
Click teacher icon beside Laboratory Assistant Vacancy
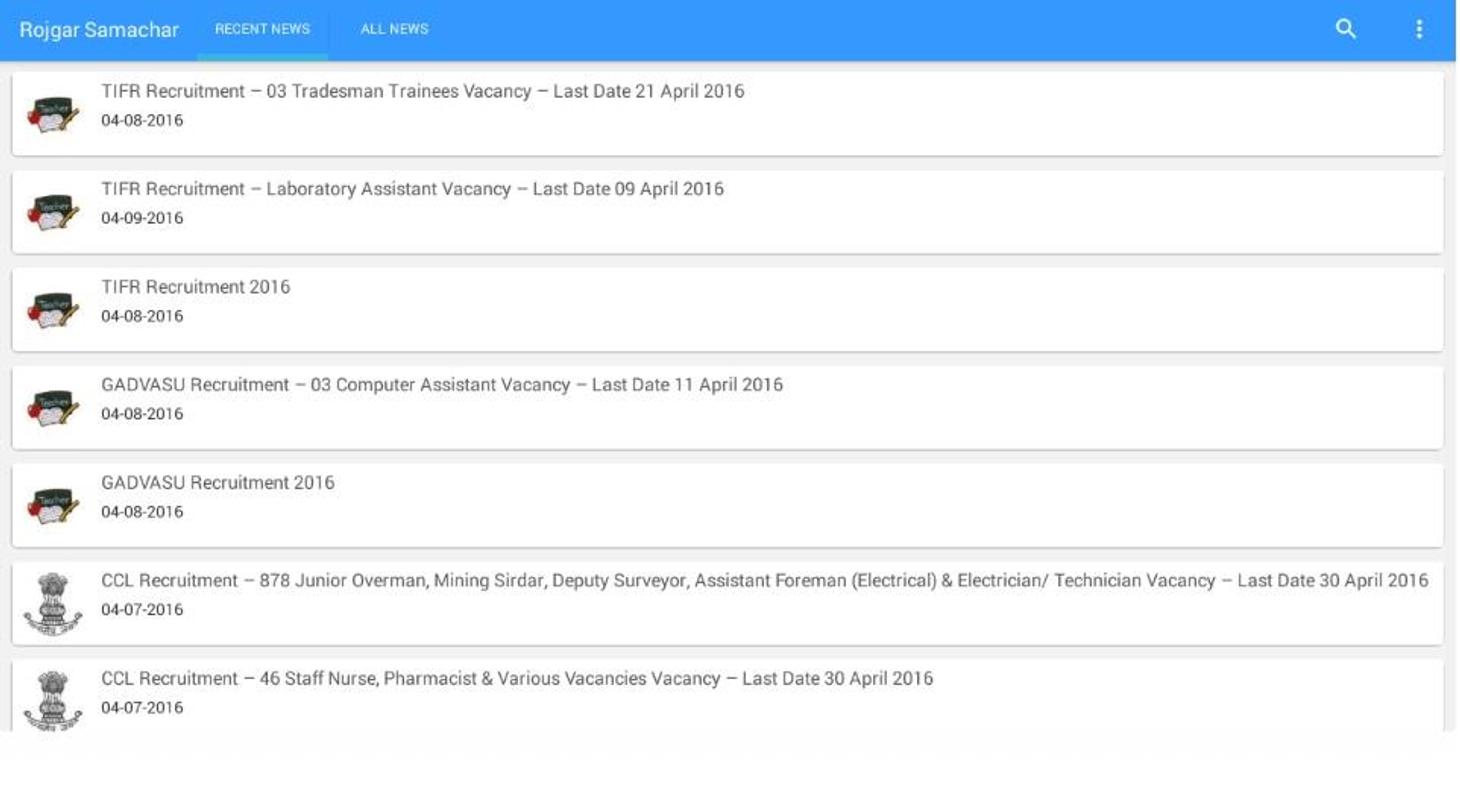pyautogui.click(x=53, y=212)
